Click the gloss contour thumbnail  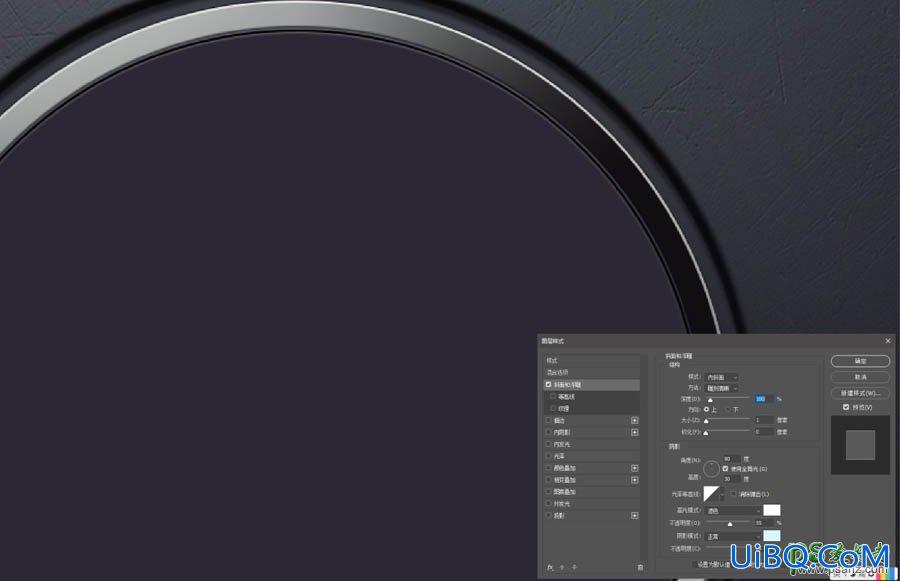tap(711, 494)
